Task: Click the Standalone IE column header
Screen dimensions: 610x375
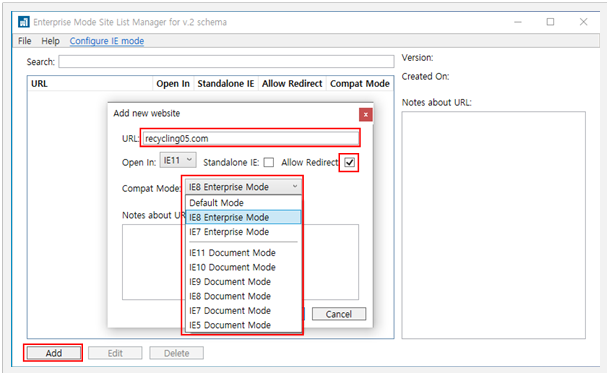Action: tap(226, 84)
